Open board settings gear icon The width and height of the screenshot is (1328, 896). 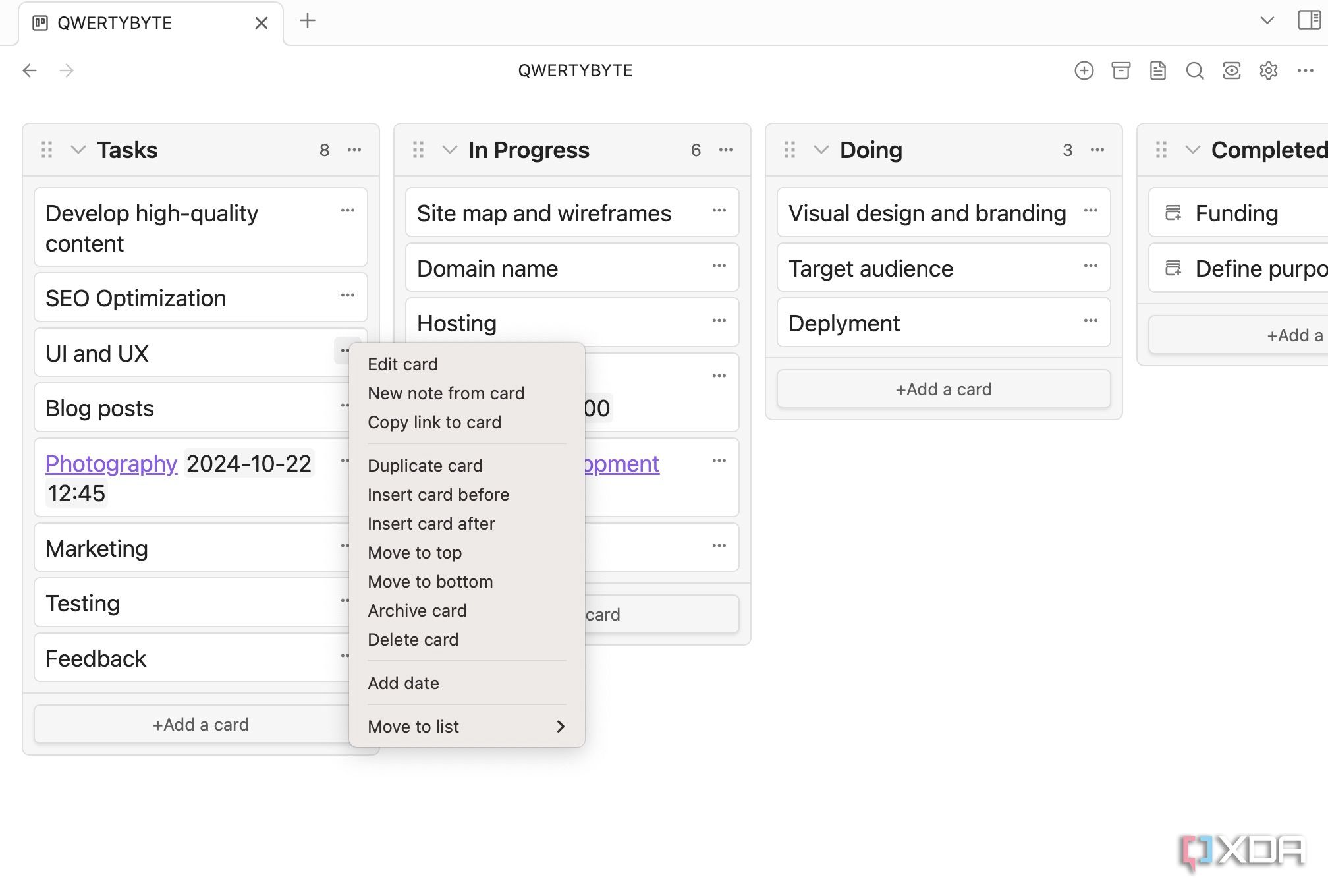1268,70
